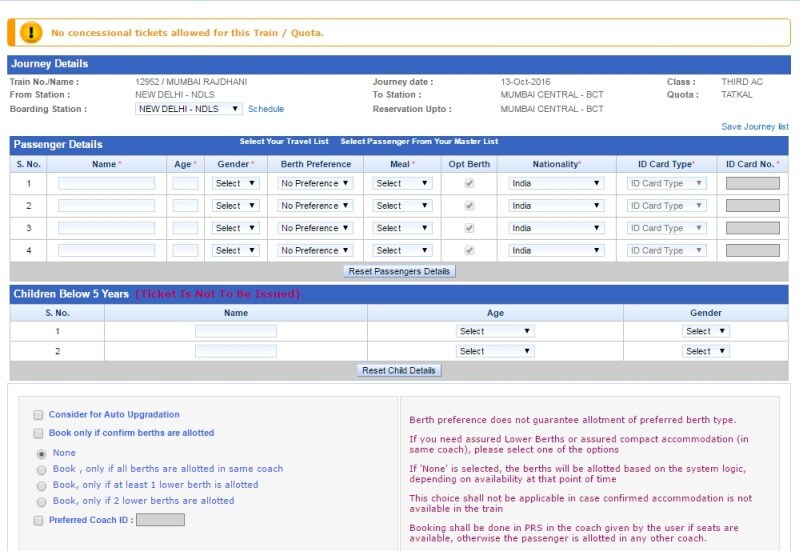Click Name field for passenger 4
The width and height of the screenshot is (800, 551).
pos(106,251)
